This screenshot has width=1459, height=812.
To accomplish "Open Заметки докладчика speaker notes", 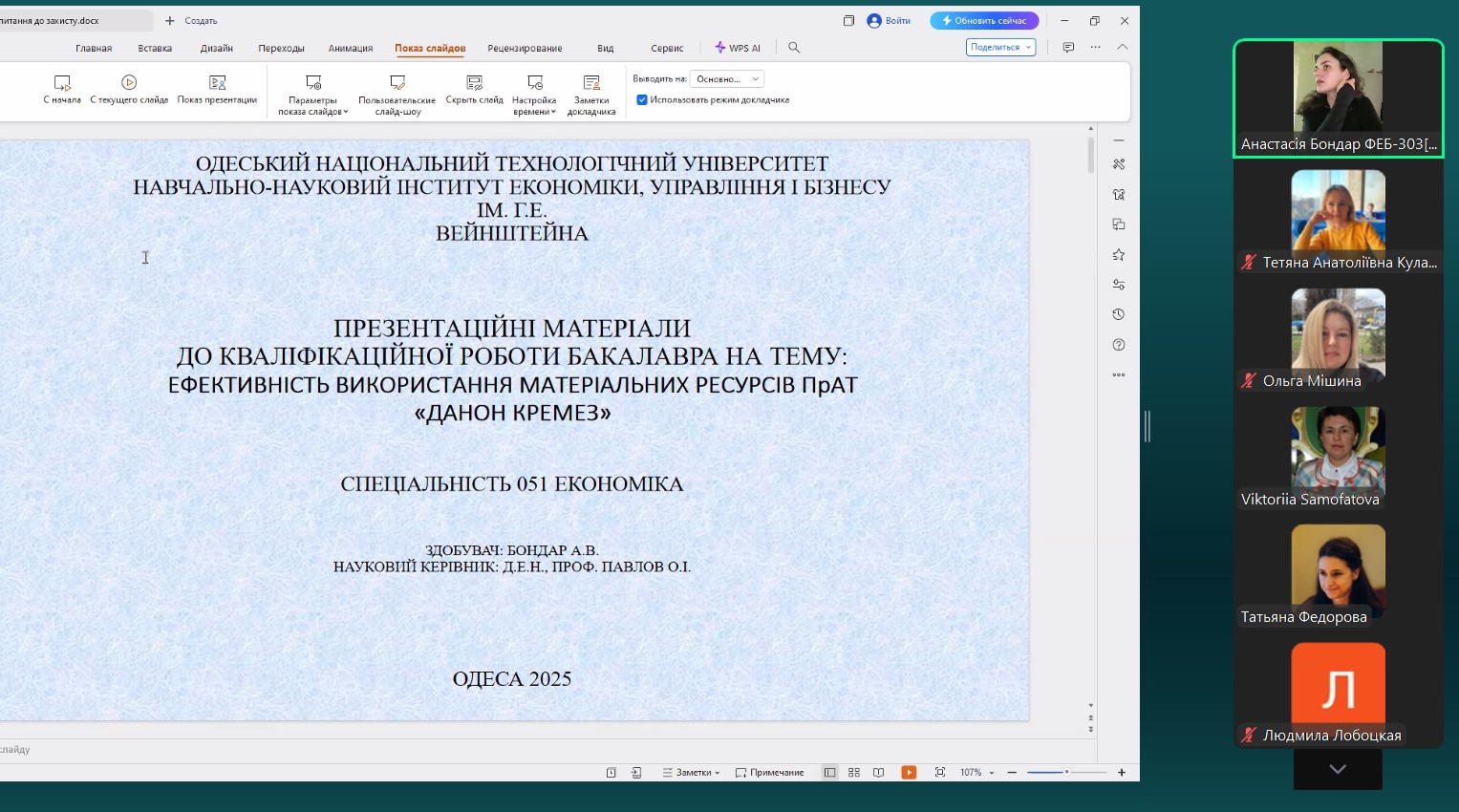I will [x=591, y=95].
